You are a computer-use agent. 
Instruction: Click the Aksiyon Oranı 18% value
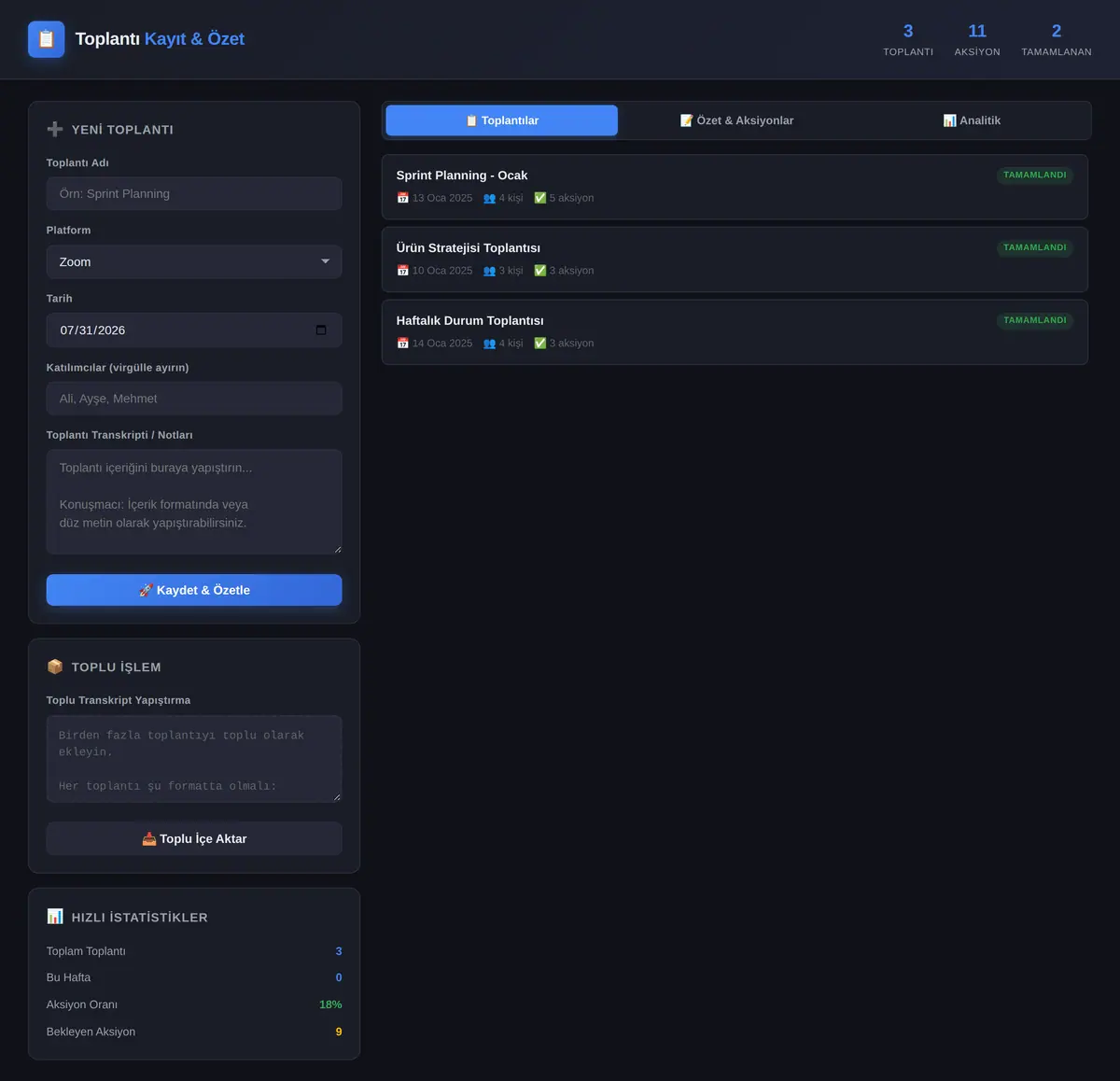330,1004
